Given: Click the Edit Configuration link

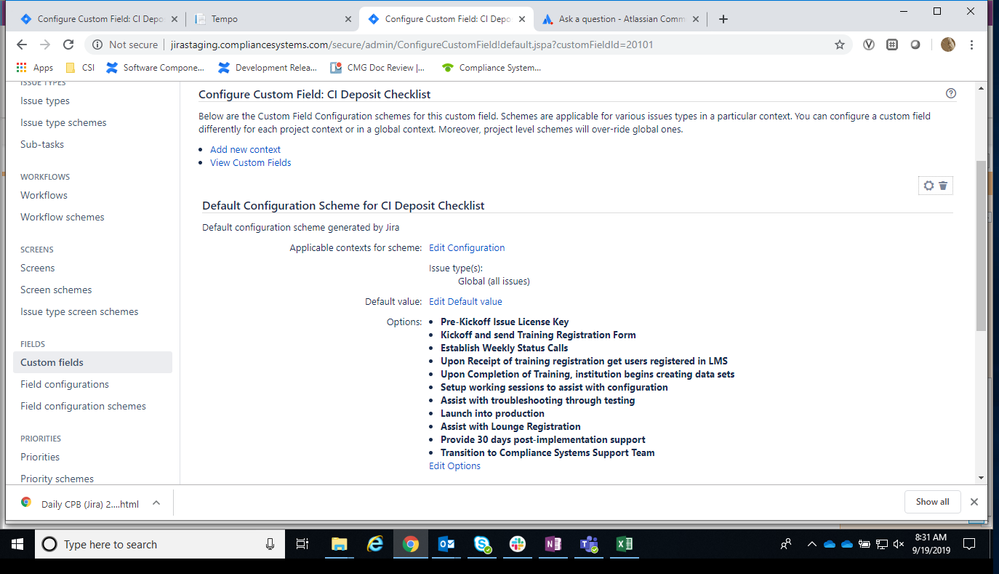Looking at the screenshot, I should [x=466, y=248].
